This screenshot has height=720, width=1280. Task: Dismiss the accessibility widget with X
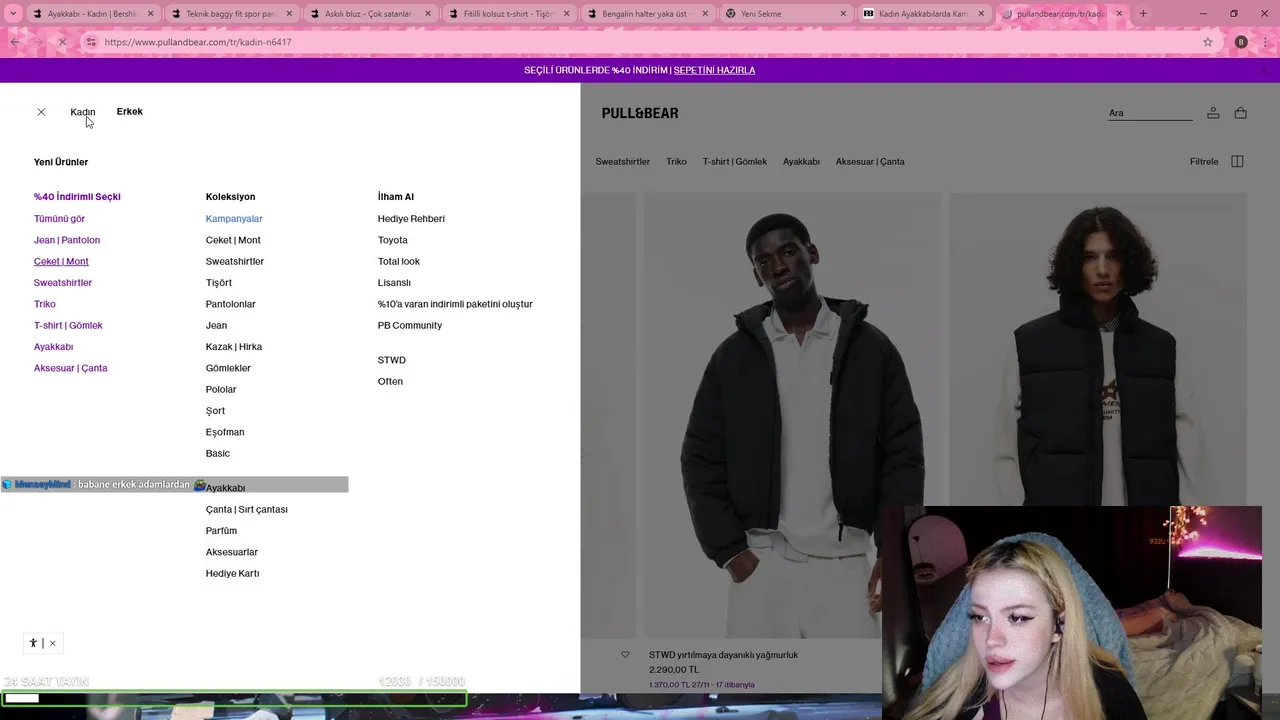coord(53,643)
